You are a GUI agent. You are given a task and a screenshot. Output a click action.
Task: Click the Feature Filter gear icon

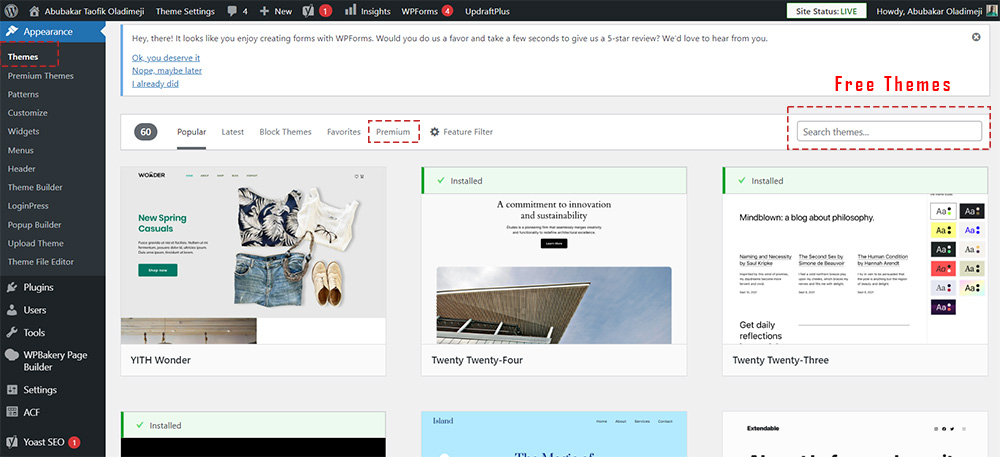click(x=434, y=132)
